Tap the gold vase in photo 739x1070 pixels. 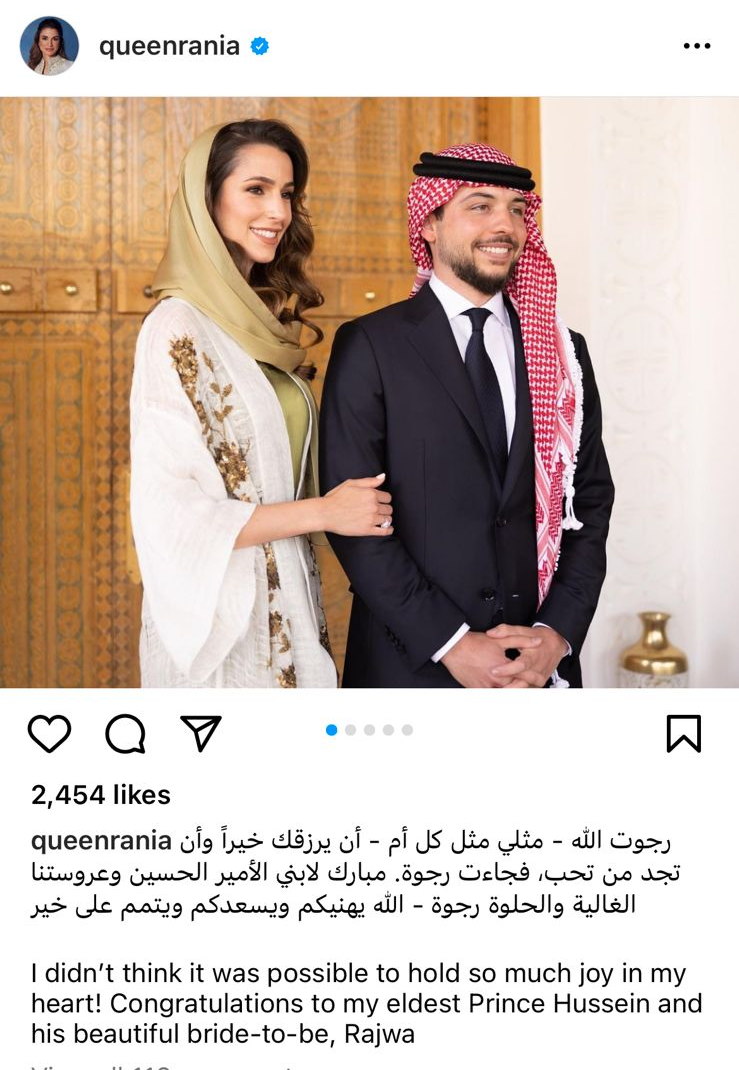coord(654,648)
